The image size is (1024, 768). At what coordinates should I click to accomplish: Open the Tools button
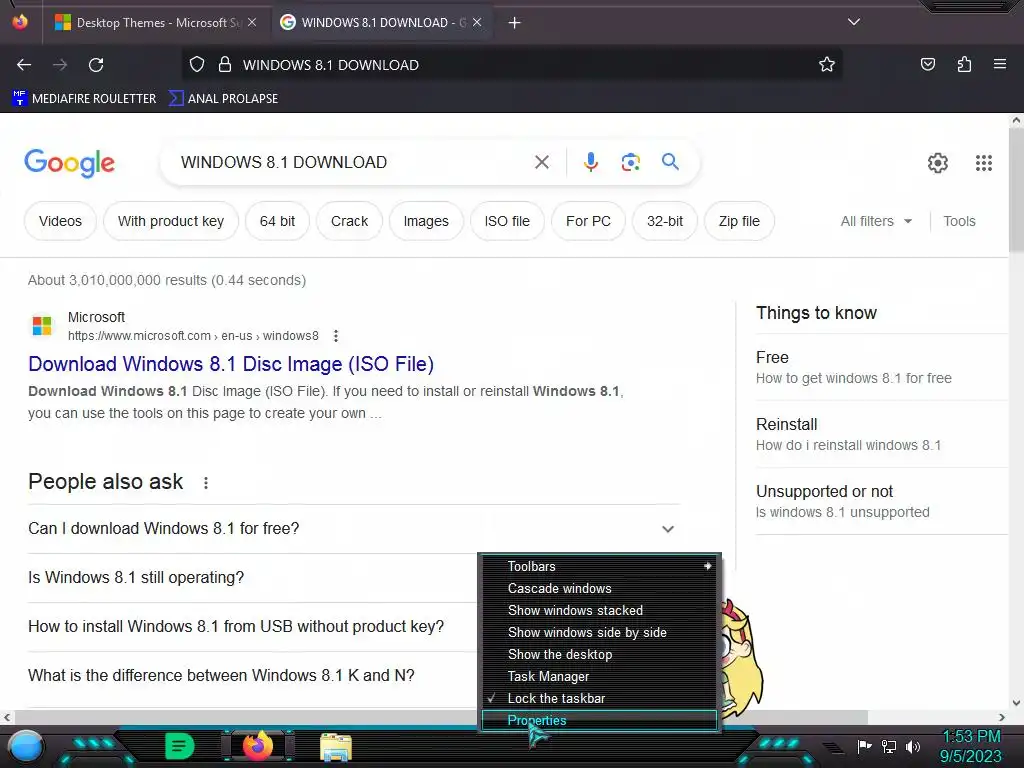pyautogui.click(x=959, y=221)
